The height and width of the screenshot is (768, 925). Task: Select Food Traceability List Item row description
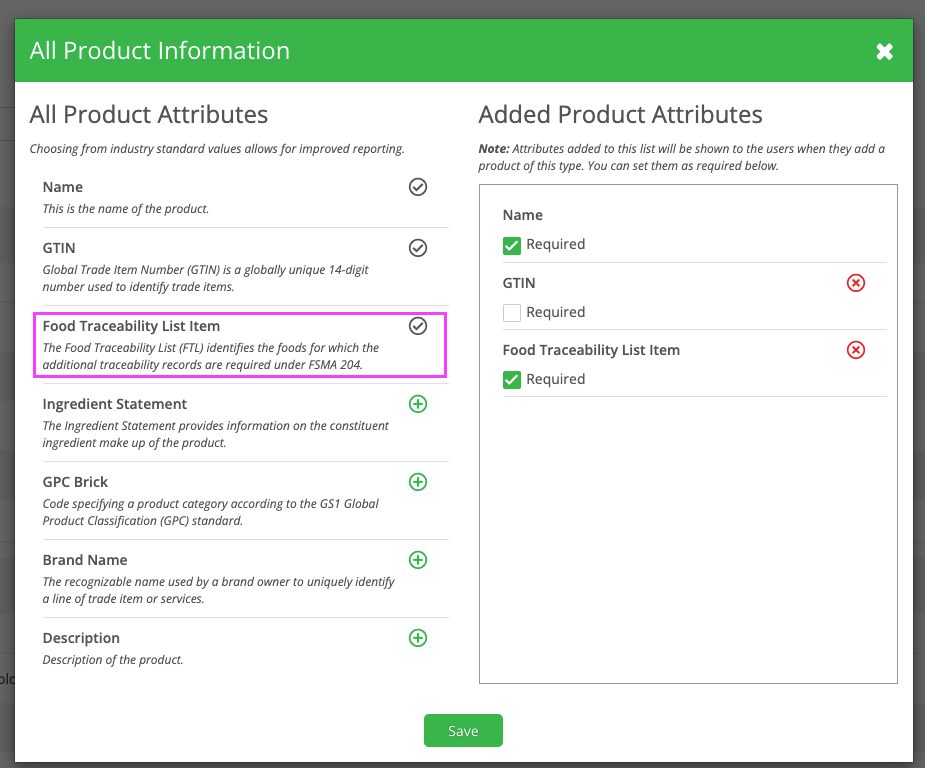pyautogui.click(x=210, y=356)
